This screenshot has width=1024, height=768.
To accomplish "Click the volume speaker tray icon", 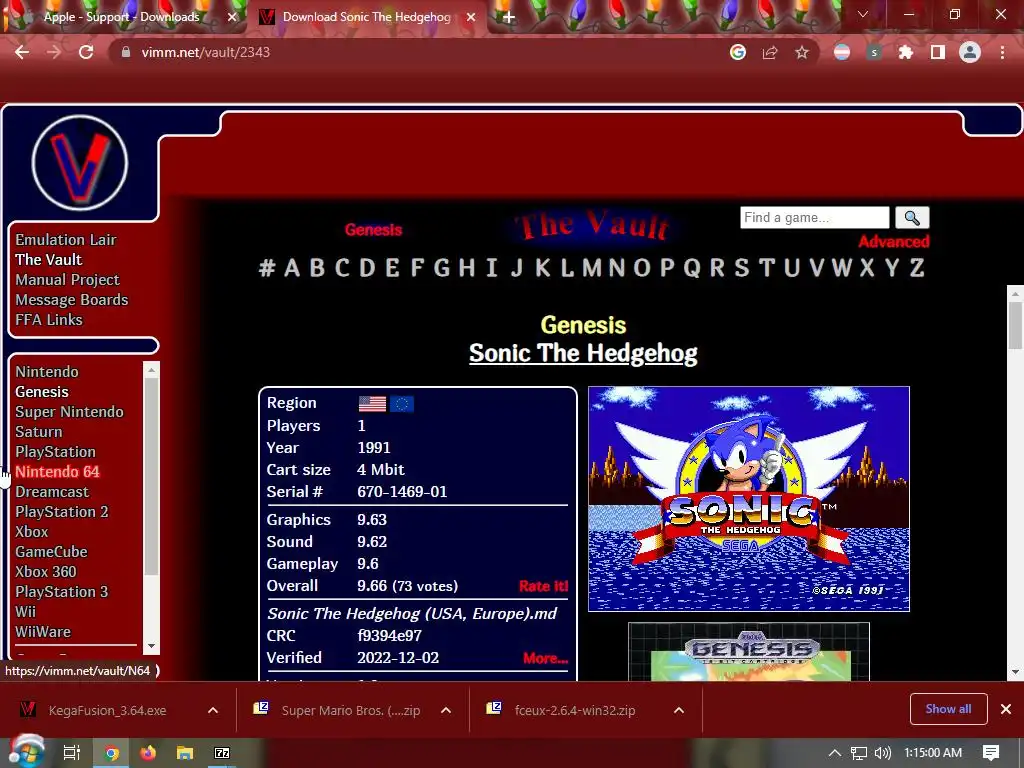I will (882, 753).
